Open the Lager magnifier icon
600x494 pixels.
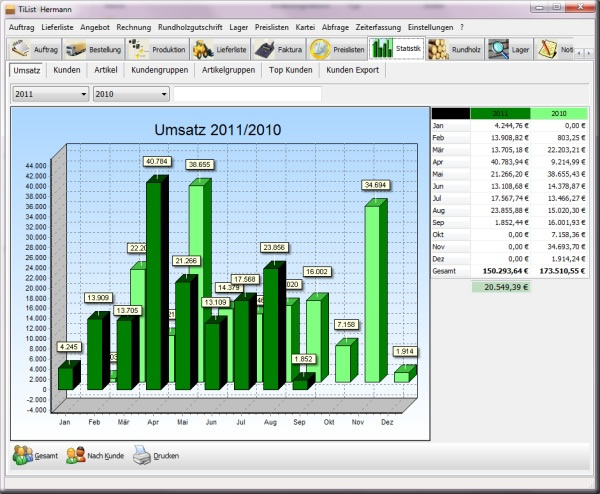tap(498, 49)
